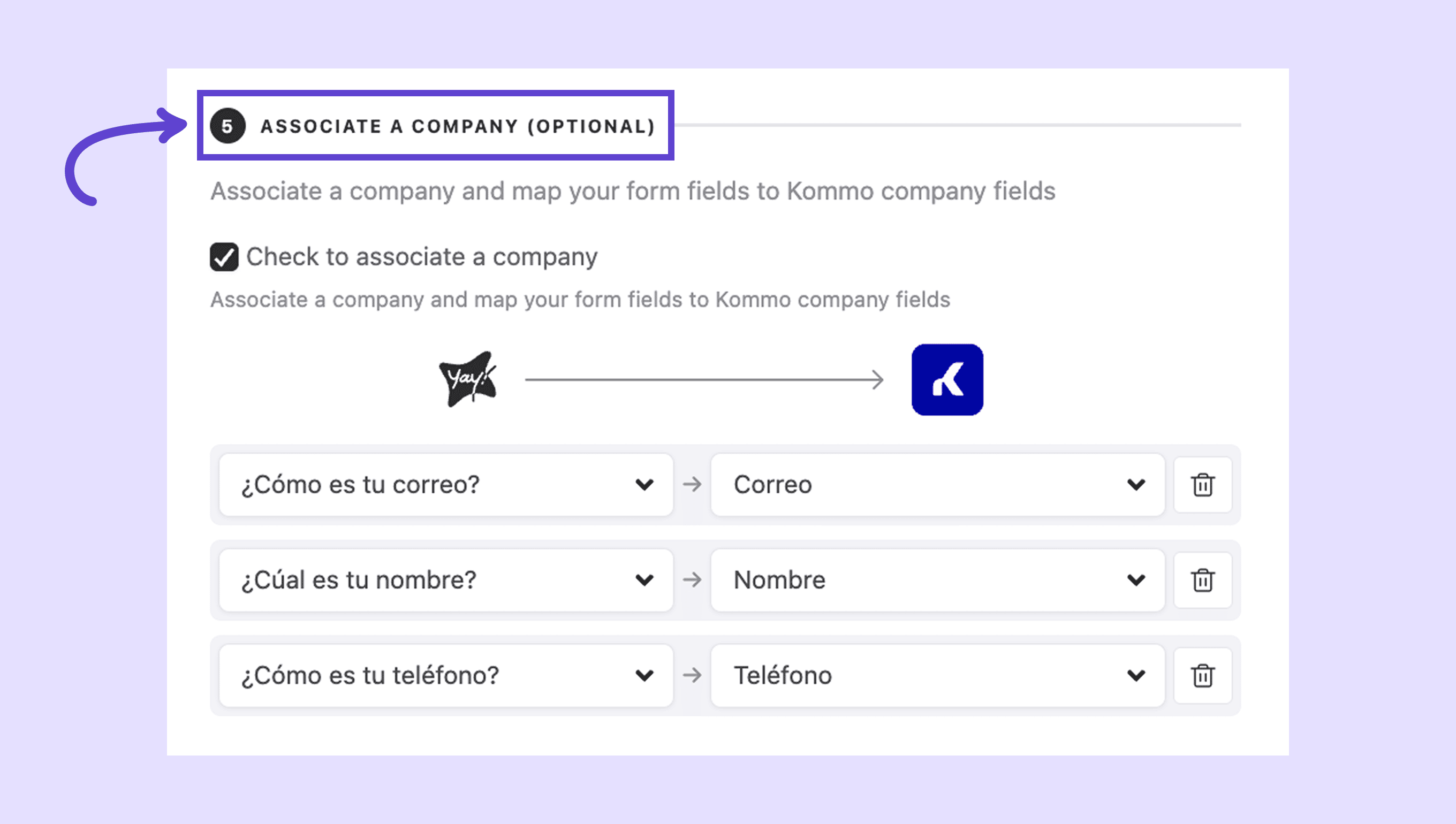Expand the Teléfono Kommo field dropdown
The height and width of the screenshot is (824, 1456).
click(937, 676)
